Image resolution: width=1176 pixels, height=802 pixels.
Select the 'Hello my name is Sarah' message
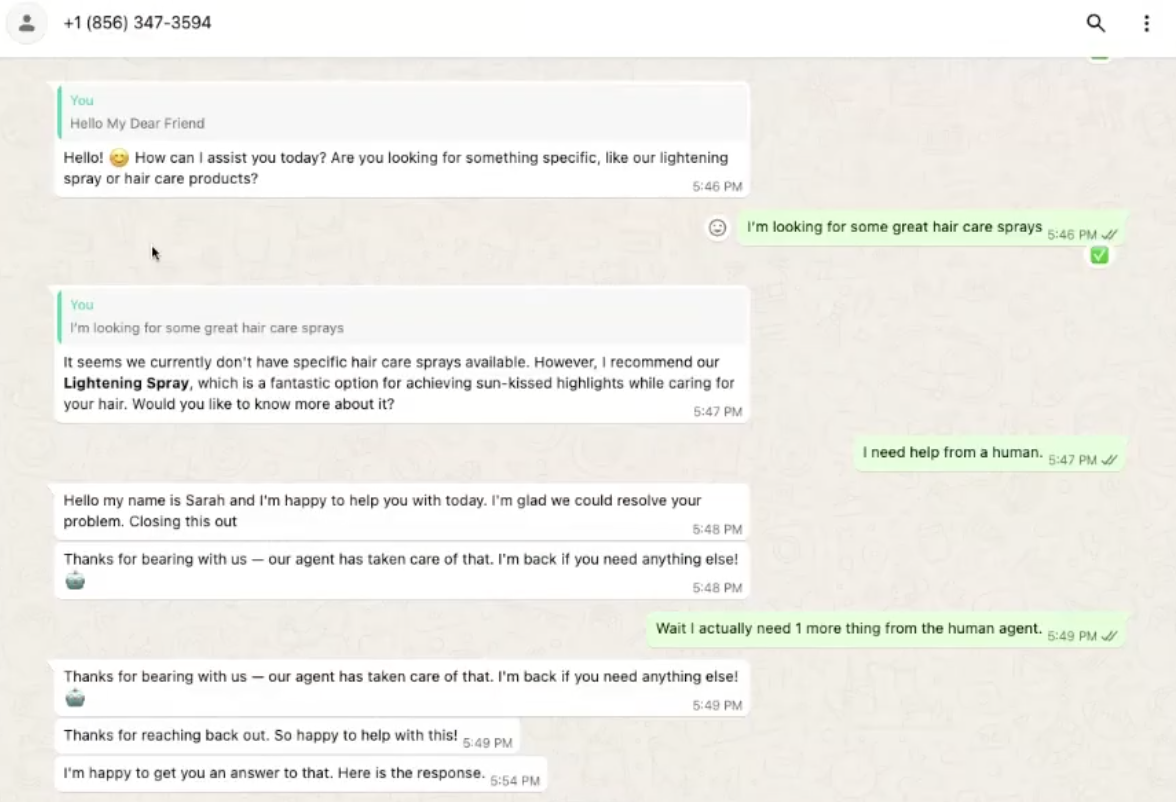point(382,510)
